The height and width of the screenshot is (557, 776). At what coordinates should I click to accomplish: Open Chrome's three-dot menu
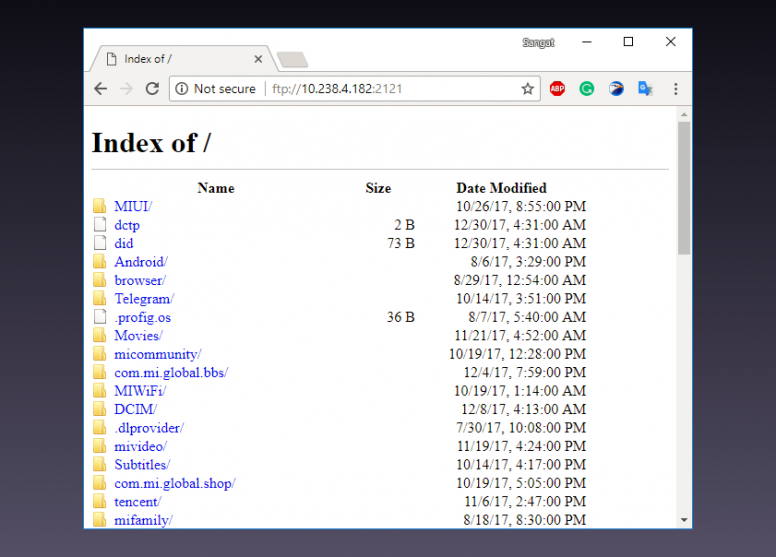[676, 89]
